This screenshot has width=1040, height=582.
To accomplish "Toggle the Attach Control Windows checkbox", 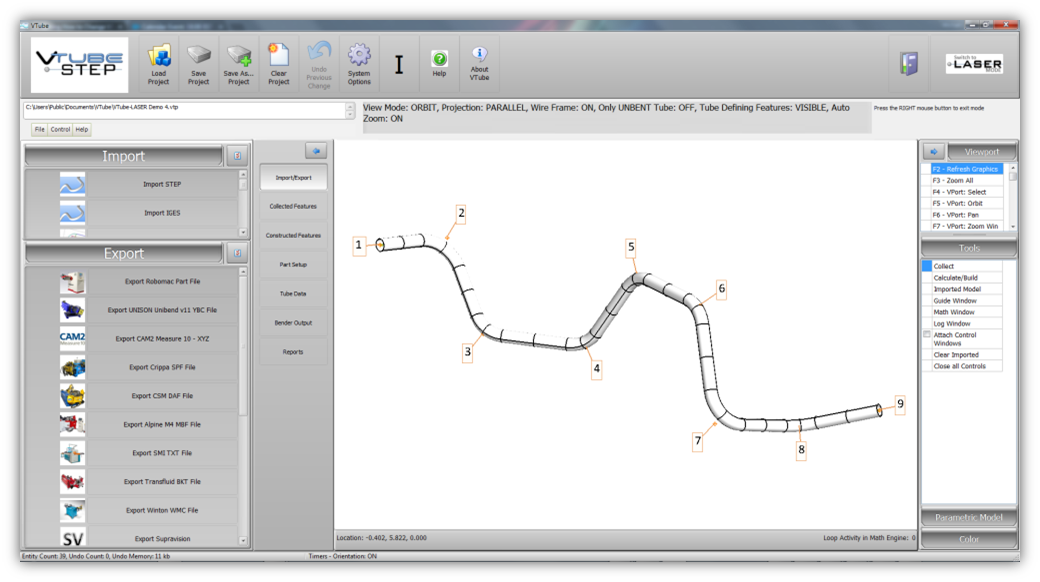I will (927, 334).
